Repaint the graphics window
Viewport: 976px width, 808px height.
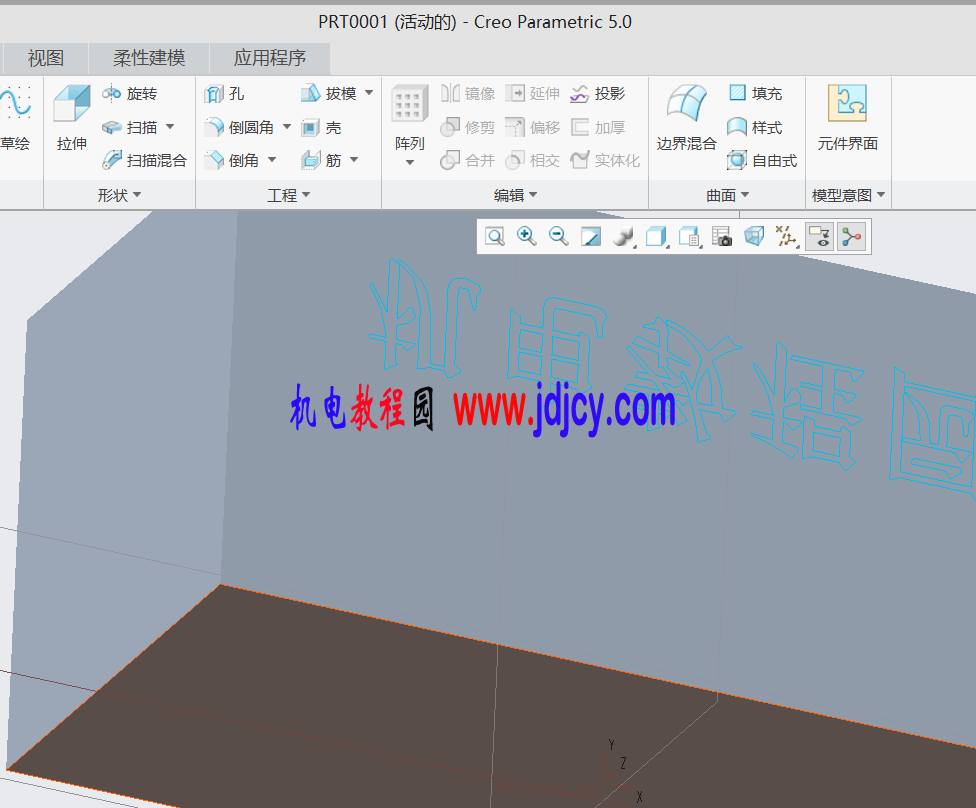tap(591, 237)
